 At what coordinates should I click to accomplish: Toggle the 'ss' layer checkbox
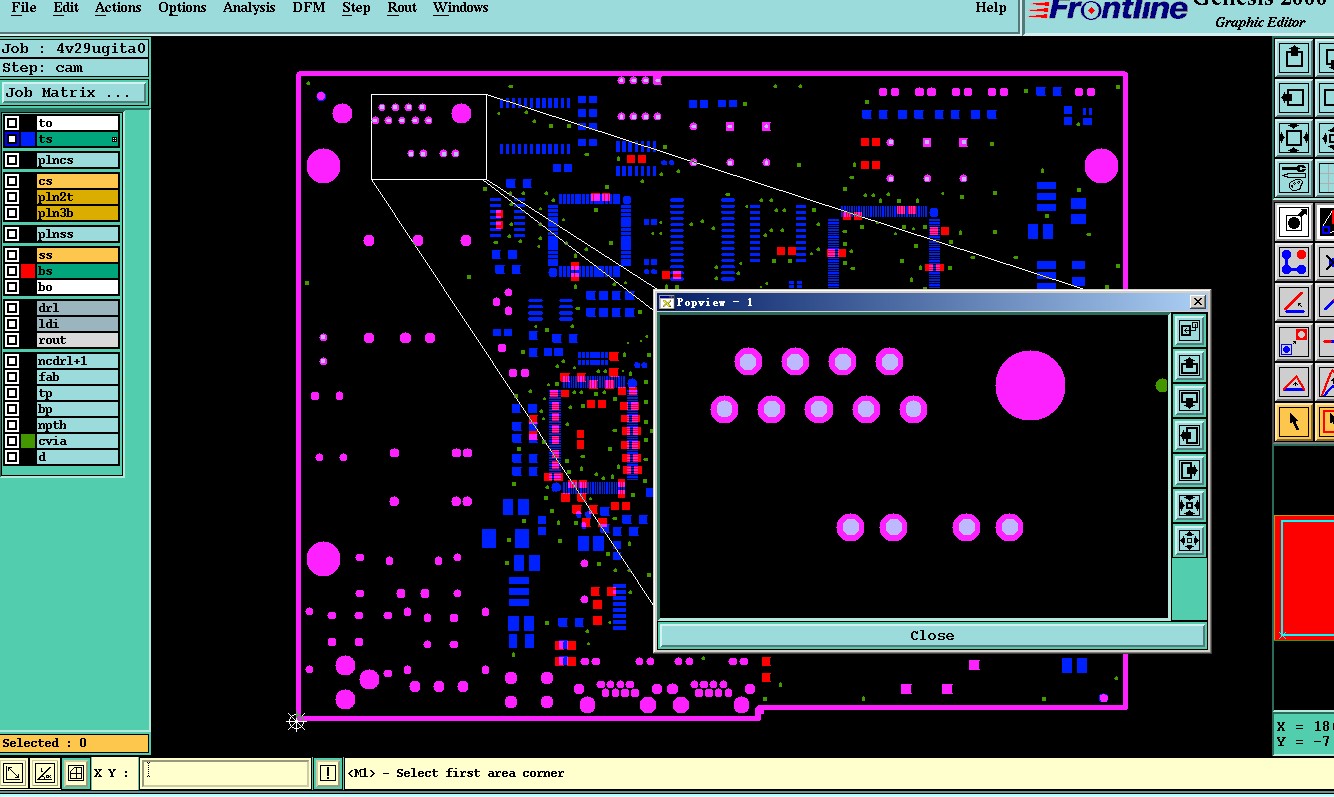pos(12,256)
